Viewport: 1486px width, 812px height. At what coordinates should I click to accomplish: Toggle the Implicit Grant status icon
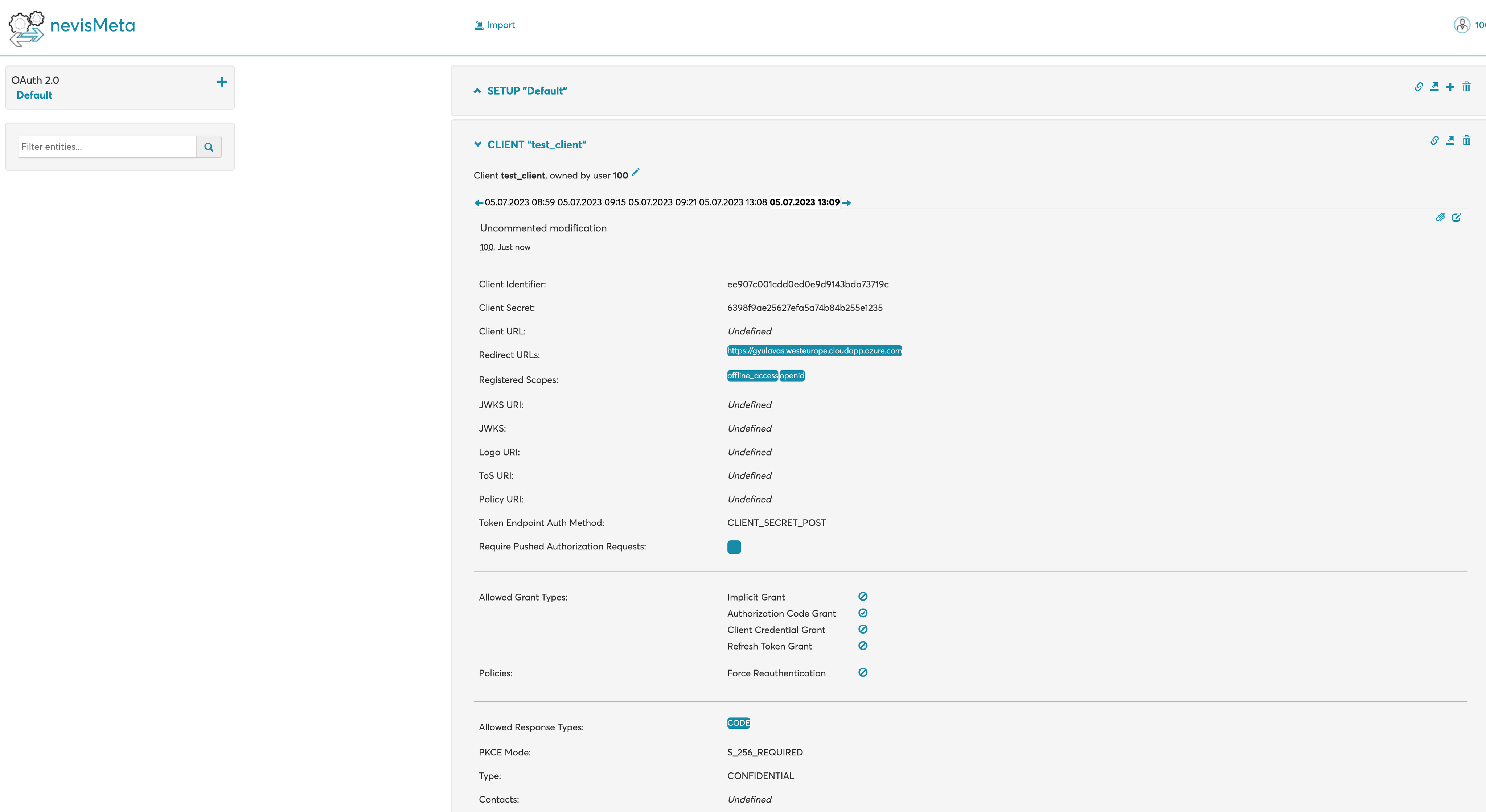tap(863, 596)
